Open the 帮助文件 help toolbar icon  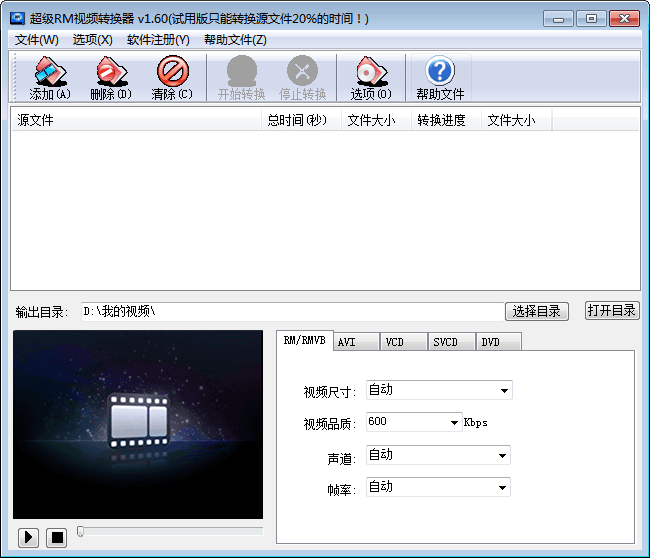(x=440, y=78)
